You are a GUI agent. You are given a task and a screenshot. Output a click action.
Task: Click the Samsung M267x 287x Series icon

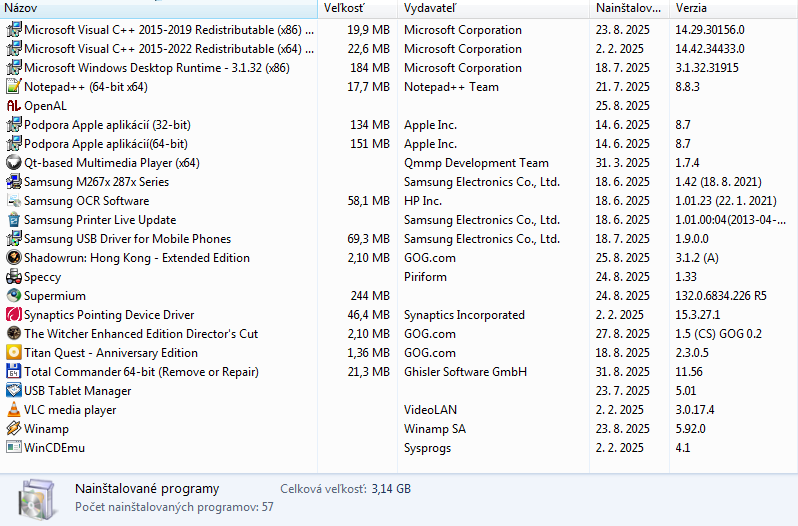[14, 182]
